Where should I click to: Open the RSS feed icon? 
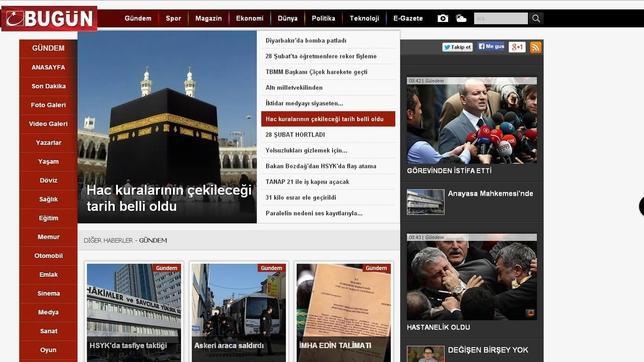[x=536, y=47]
